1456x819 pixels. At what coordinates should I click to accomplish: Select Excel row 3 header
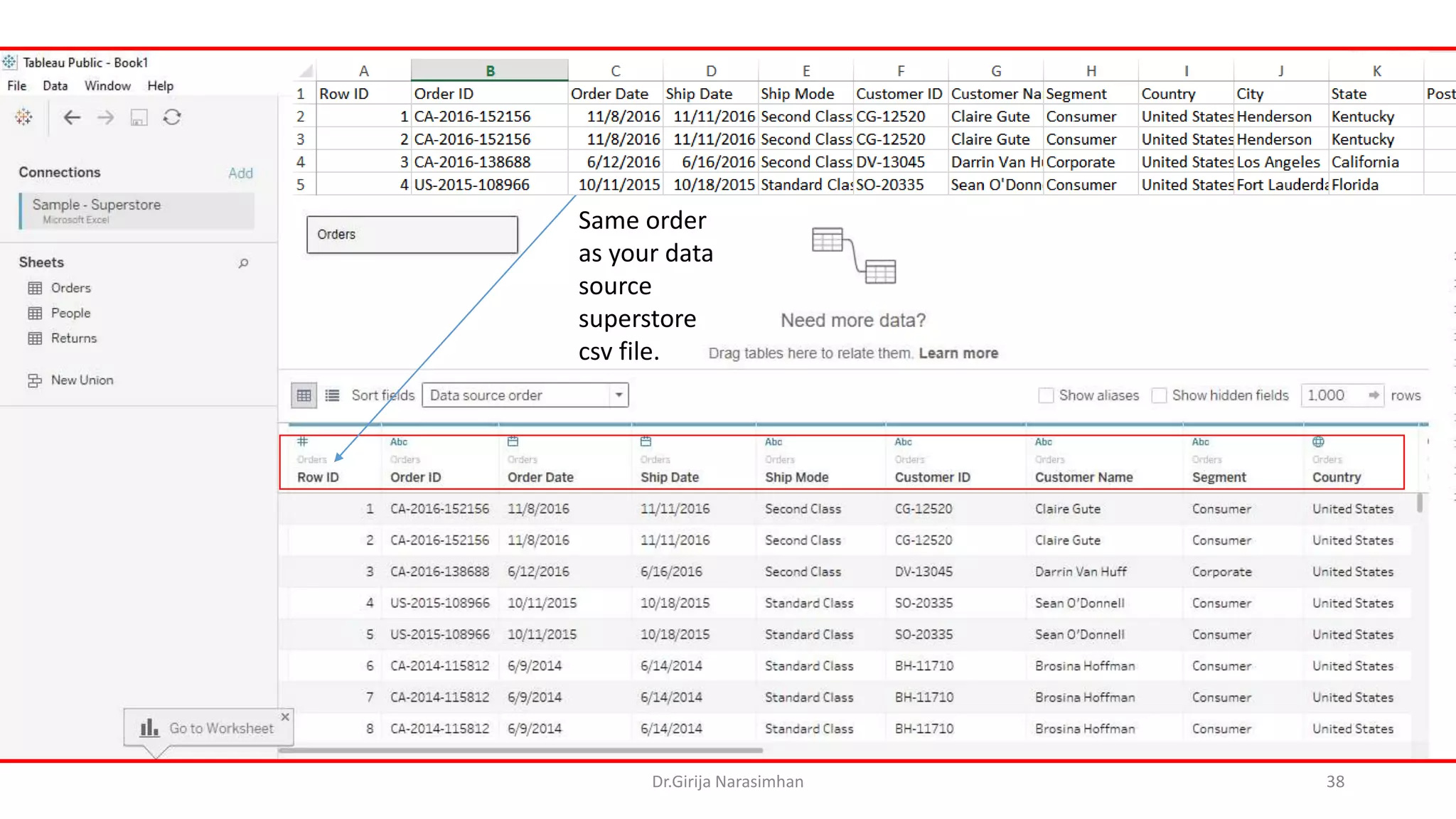coord(301,139)
